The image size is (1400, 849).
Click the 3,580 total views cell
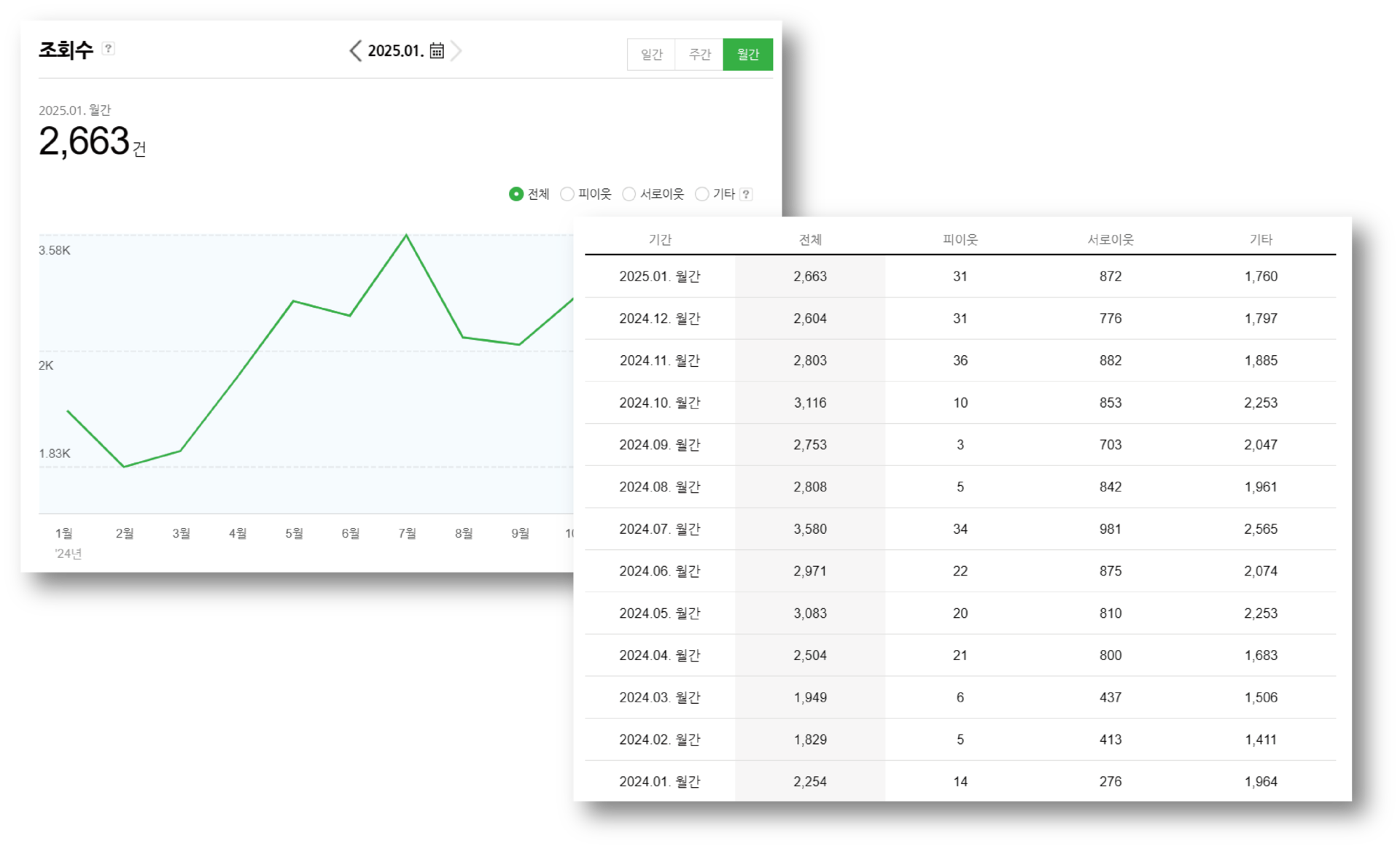810,529
